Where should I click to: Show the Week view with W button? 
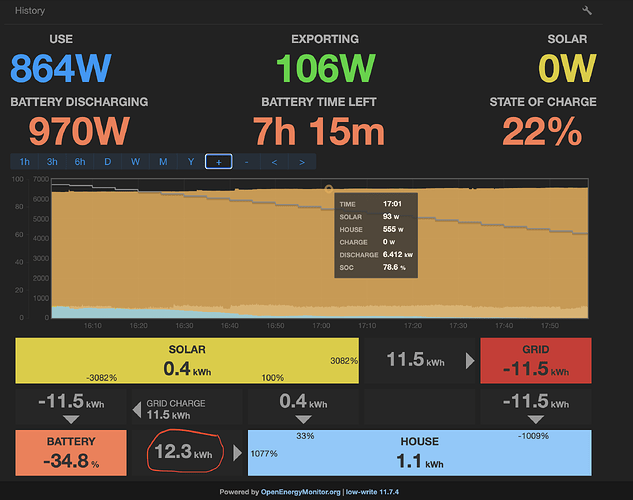135,161
